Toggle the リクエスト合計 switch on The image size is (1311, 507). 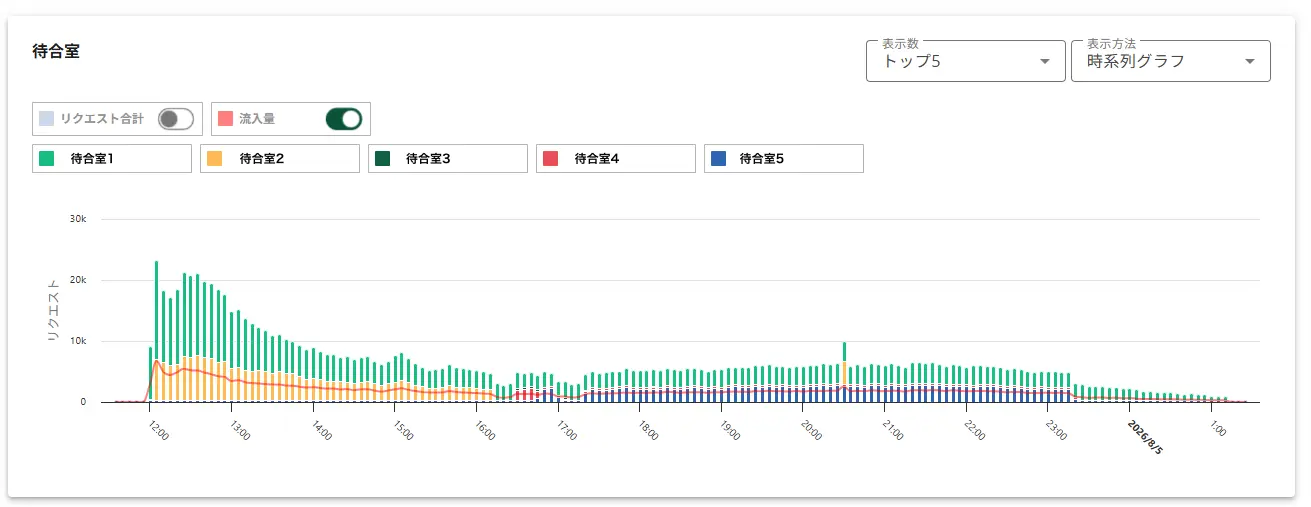pyautogui.click(x=175, y=119)
